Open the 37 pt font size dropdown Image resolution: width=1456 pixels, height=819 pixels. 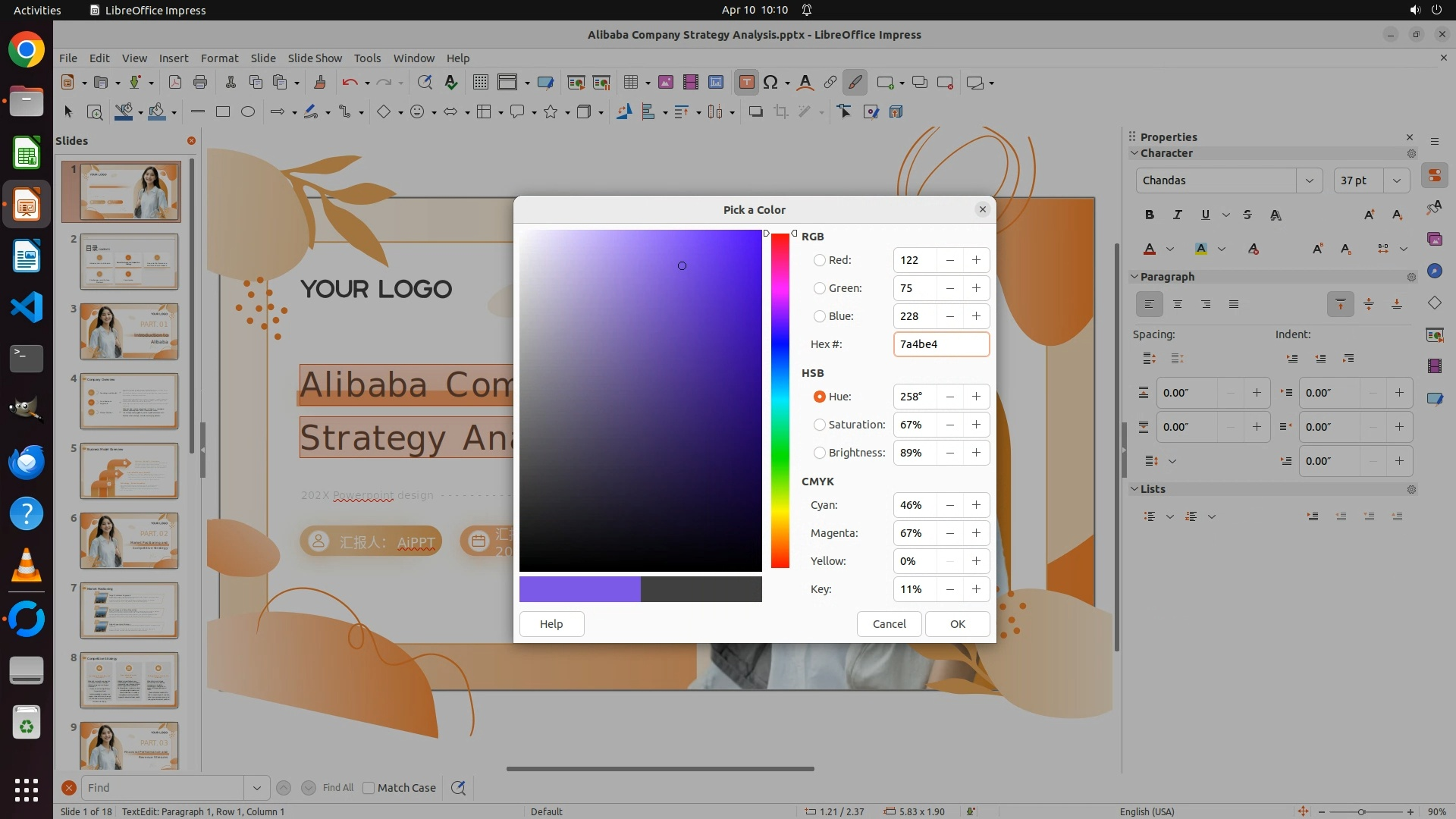(x=1396, y=180)
